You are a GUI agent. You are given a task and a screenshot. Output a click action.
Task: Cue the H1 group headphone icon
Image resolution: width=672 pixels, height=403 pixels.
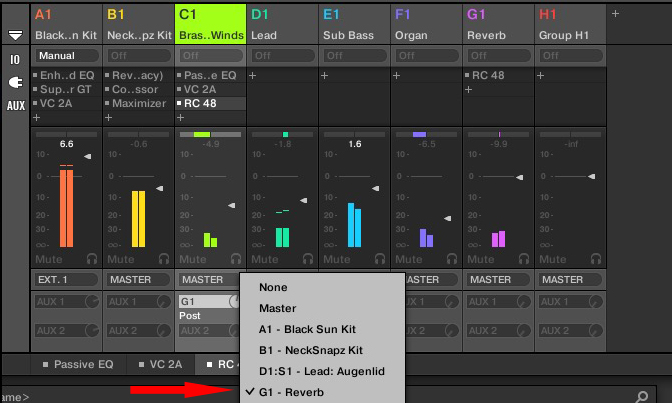(x=596, y=259)
